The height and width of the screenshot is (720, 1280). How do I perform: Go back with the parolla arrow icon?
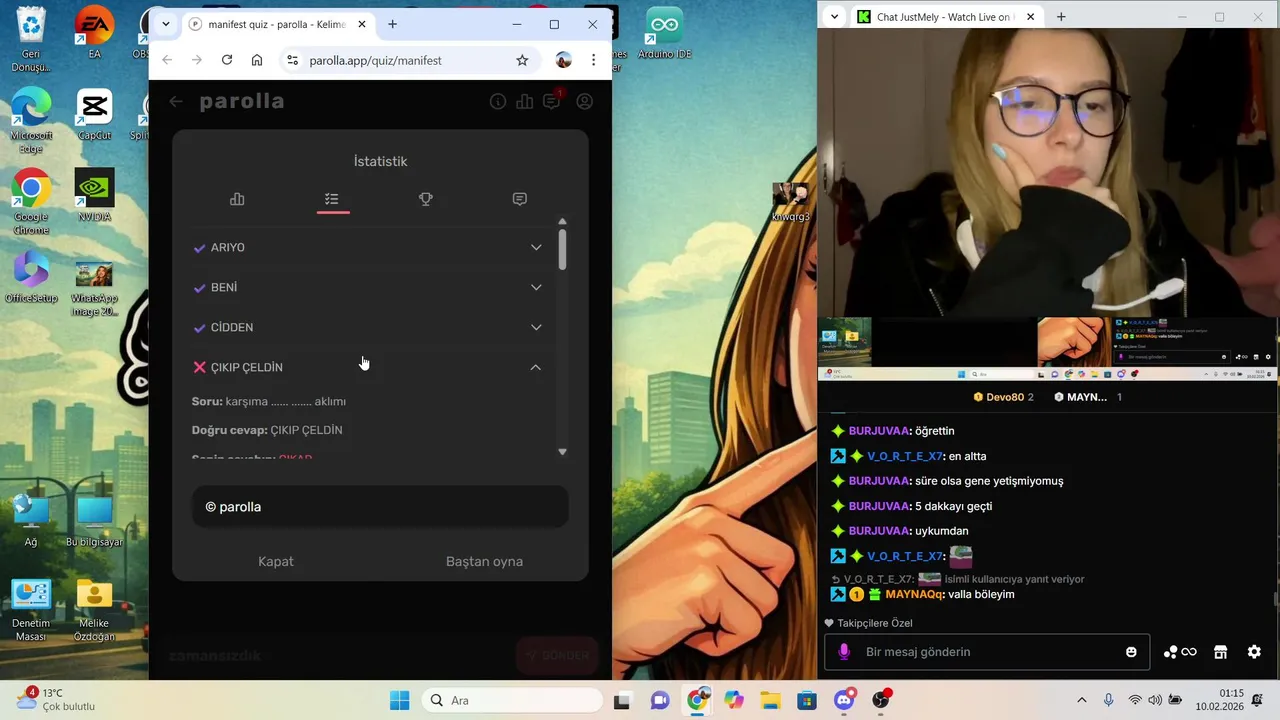point(176,101)
